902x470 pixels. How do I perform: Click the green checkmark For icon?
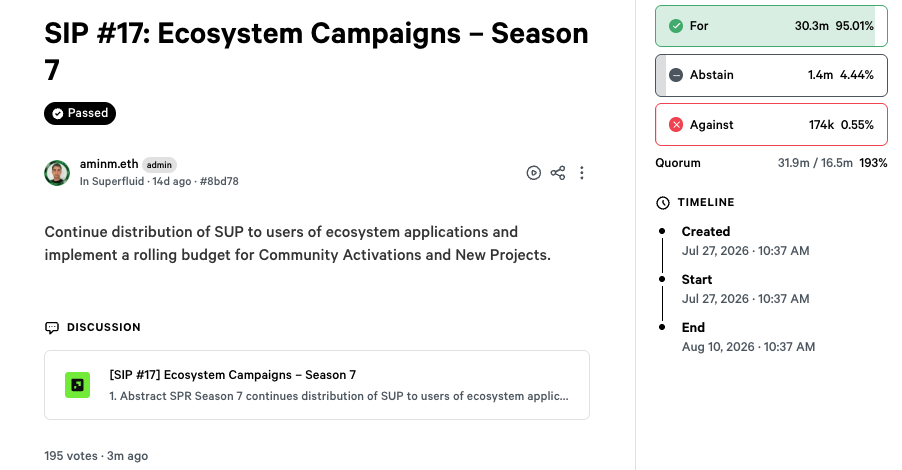click(x=676, y=26)
